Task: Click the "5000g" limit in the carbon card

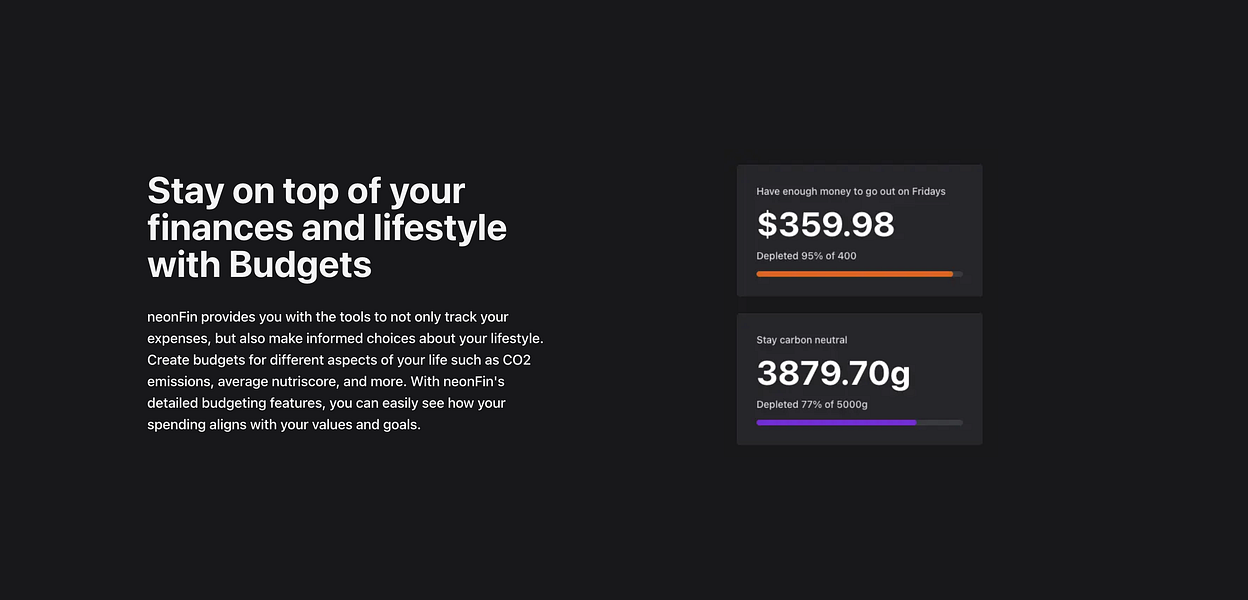Action: [852, 405]
